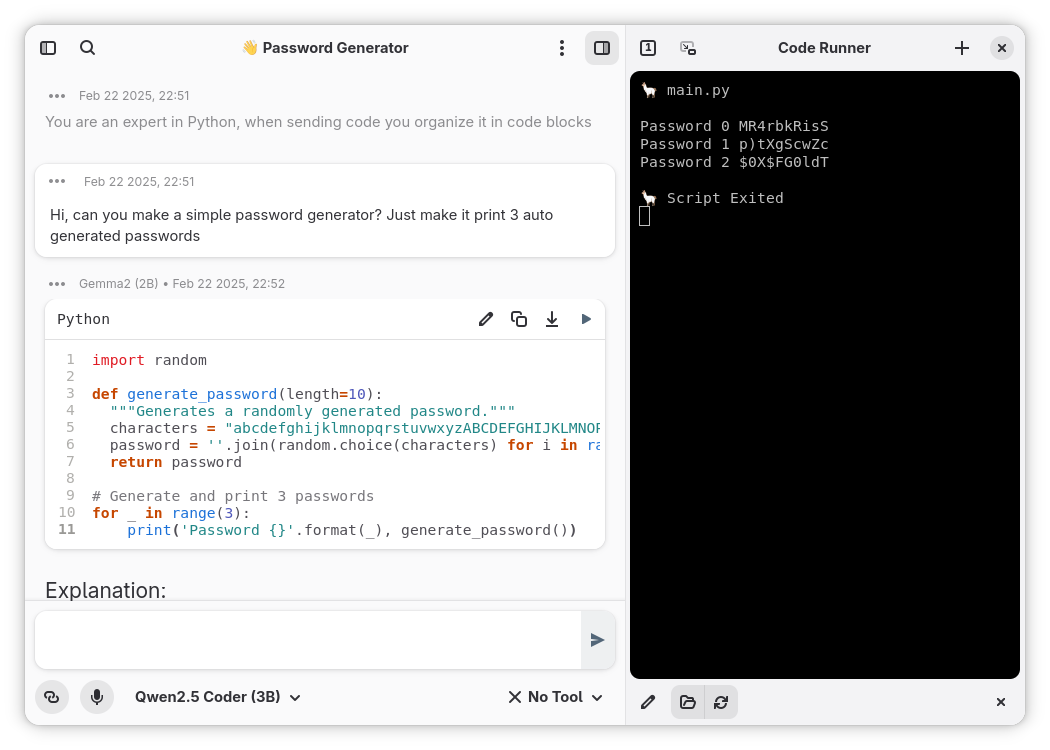Click the Python language label of code block

click(x=83, y=319)
